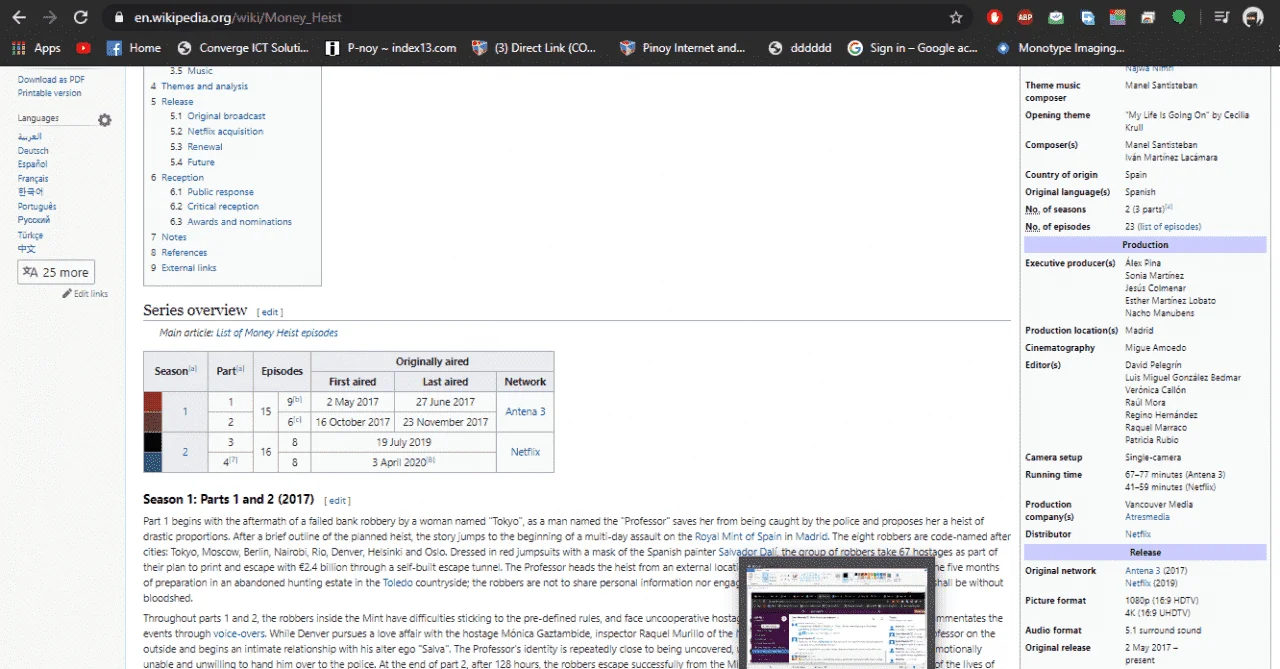This screenshot has height=669, width=1280.
Task: Expand the 25 more languages button
Action: tap(56, 272)
